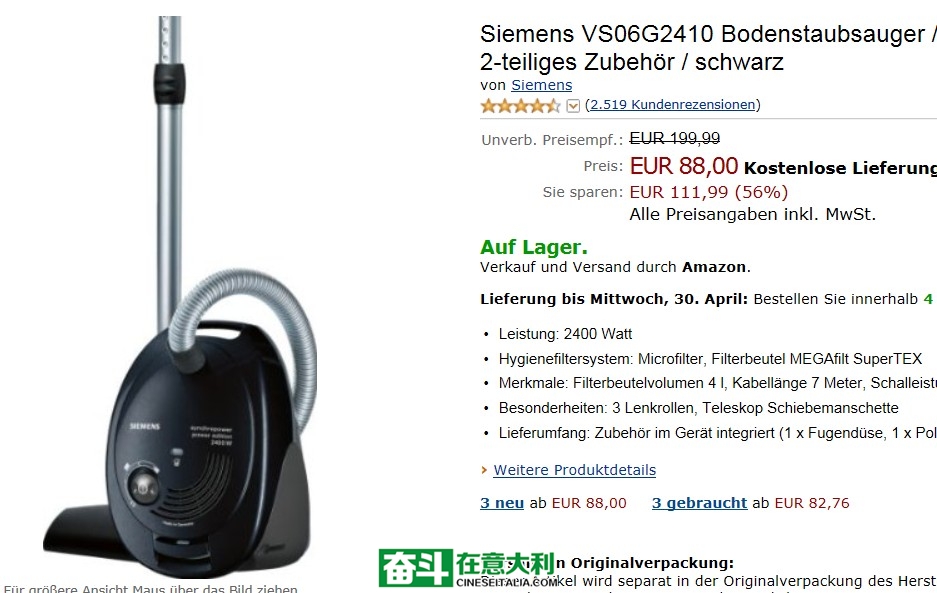This screenshot has width=937, height=593.
Task: Click the struck-through EUR 199,99 price
Action: coord(675,138)
